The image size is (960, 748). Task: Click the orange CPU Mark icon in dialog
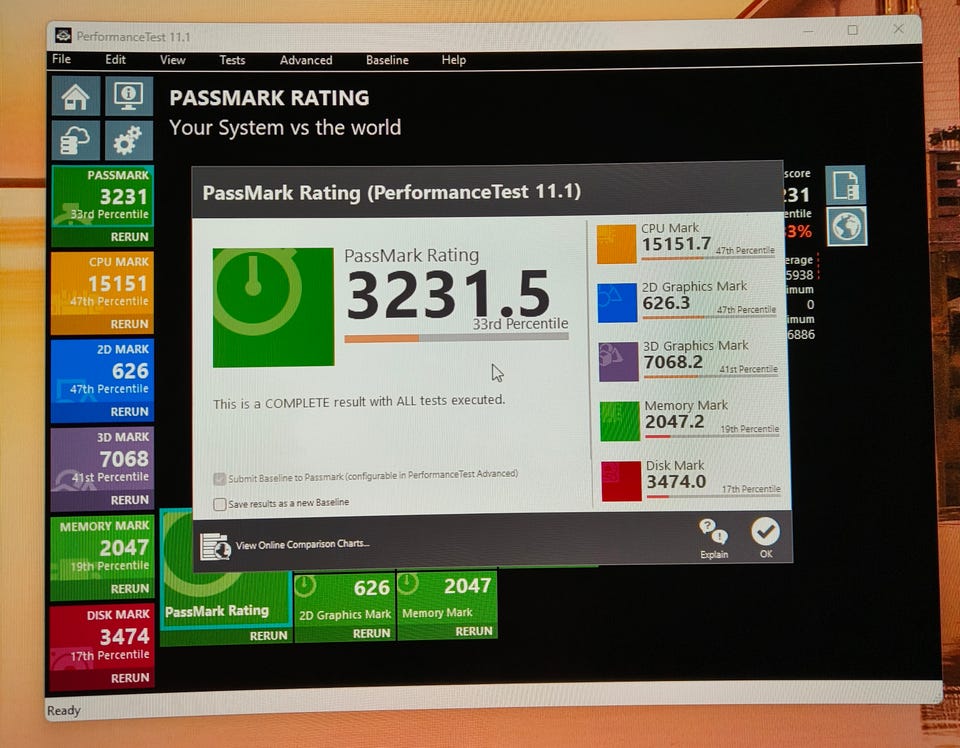(x=617, y=244)
